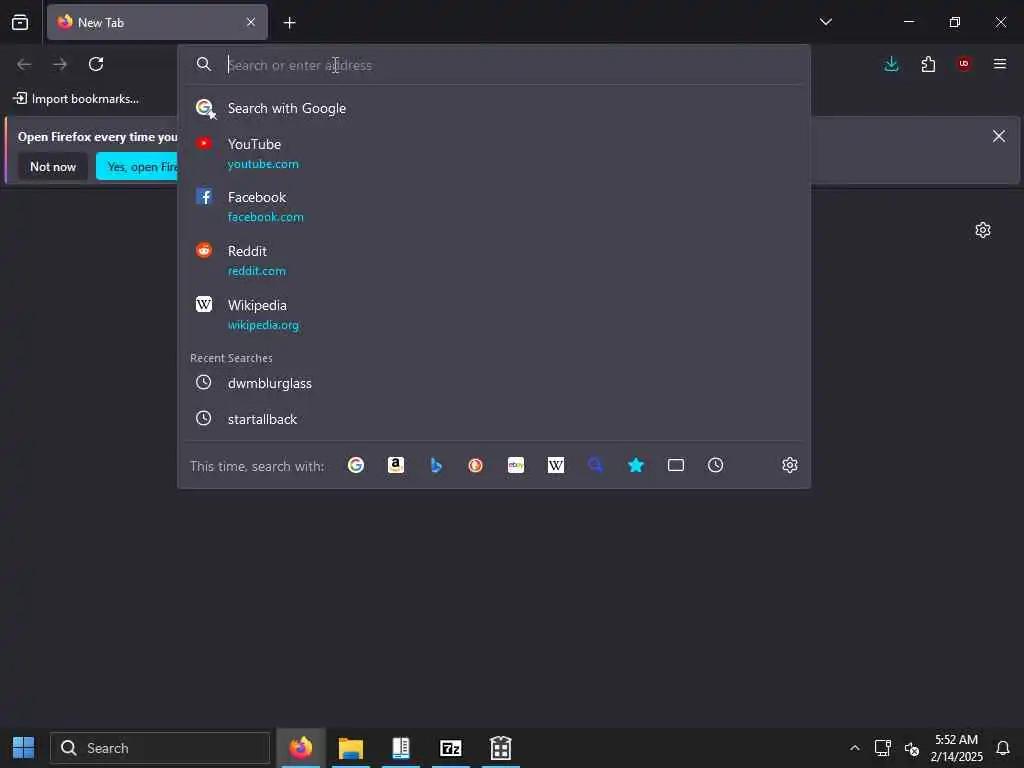Viewport: 1024px width, 768px height.
Task: Choose Search with Google suggestion
Action: (494, 108)
